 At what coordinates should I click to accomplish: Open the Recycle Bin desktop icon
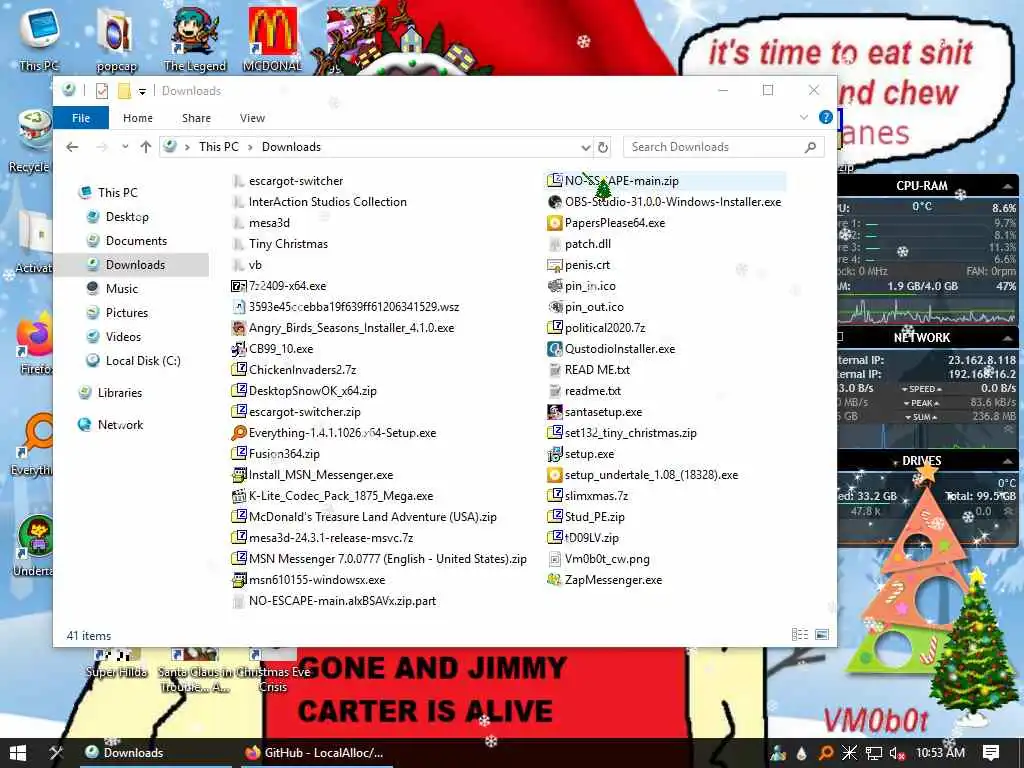click(33, 140)
